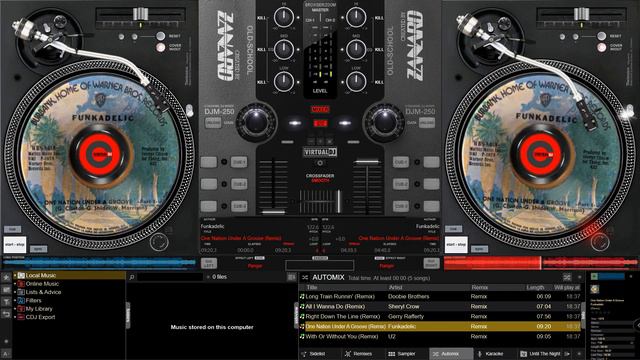Click the note icon beside With Or Without You
Image resolution: width=640 pixels, height=360 pixels.
pos(302,336)
